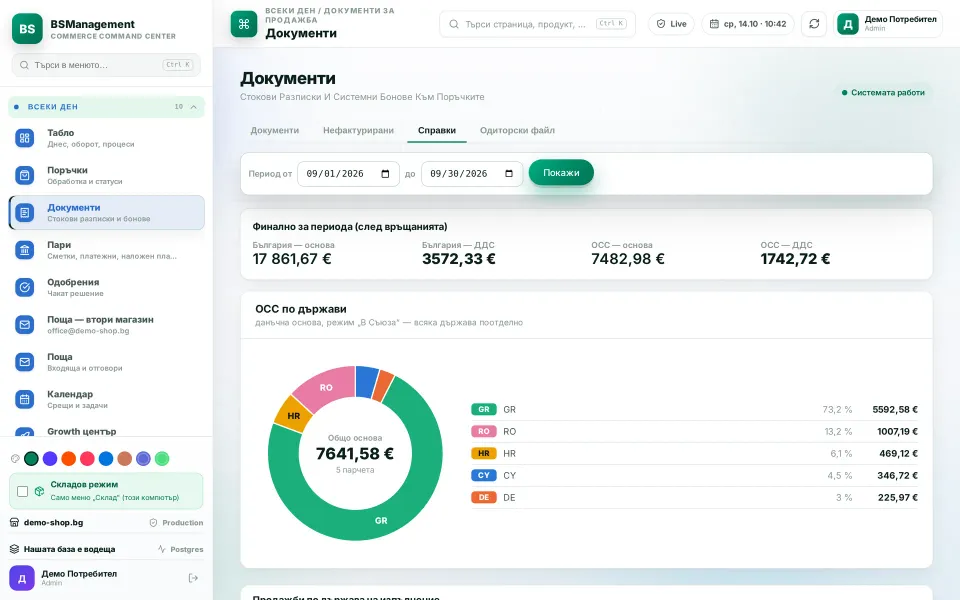Select the pink-red theme color swatch
Viewport: 960px width, 600px height.
(x=88, y=459)
